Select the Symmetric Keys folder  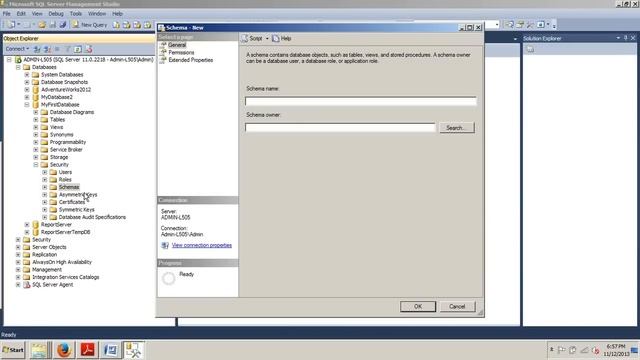[76, 210]
